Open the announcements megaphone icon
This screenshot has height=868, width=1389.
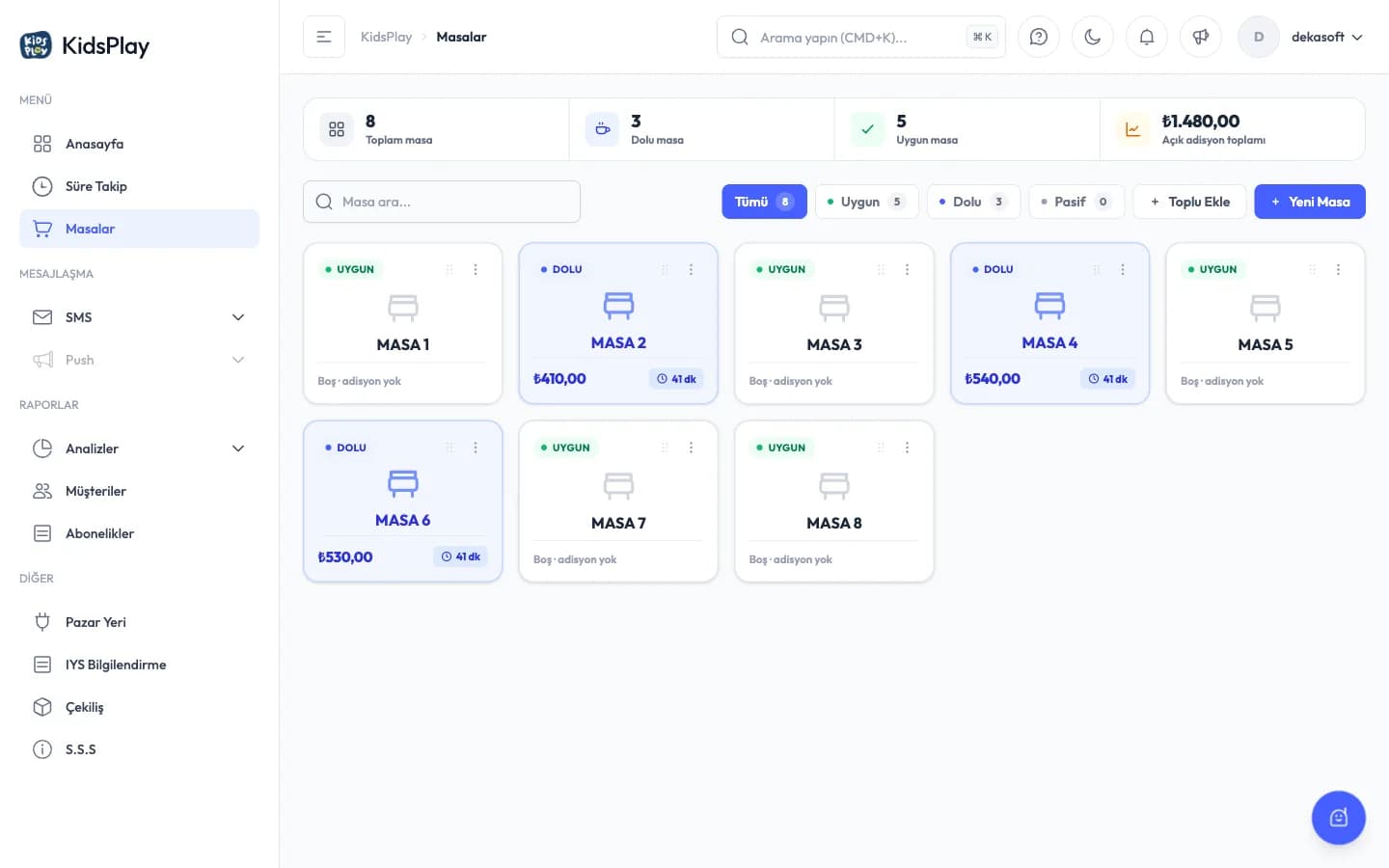click(1201, 37)
